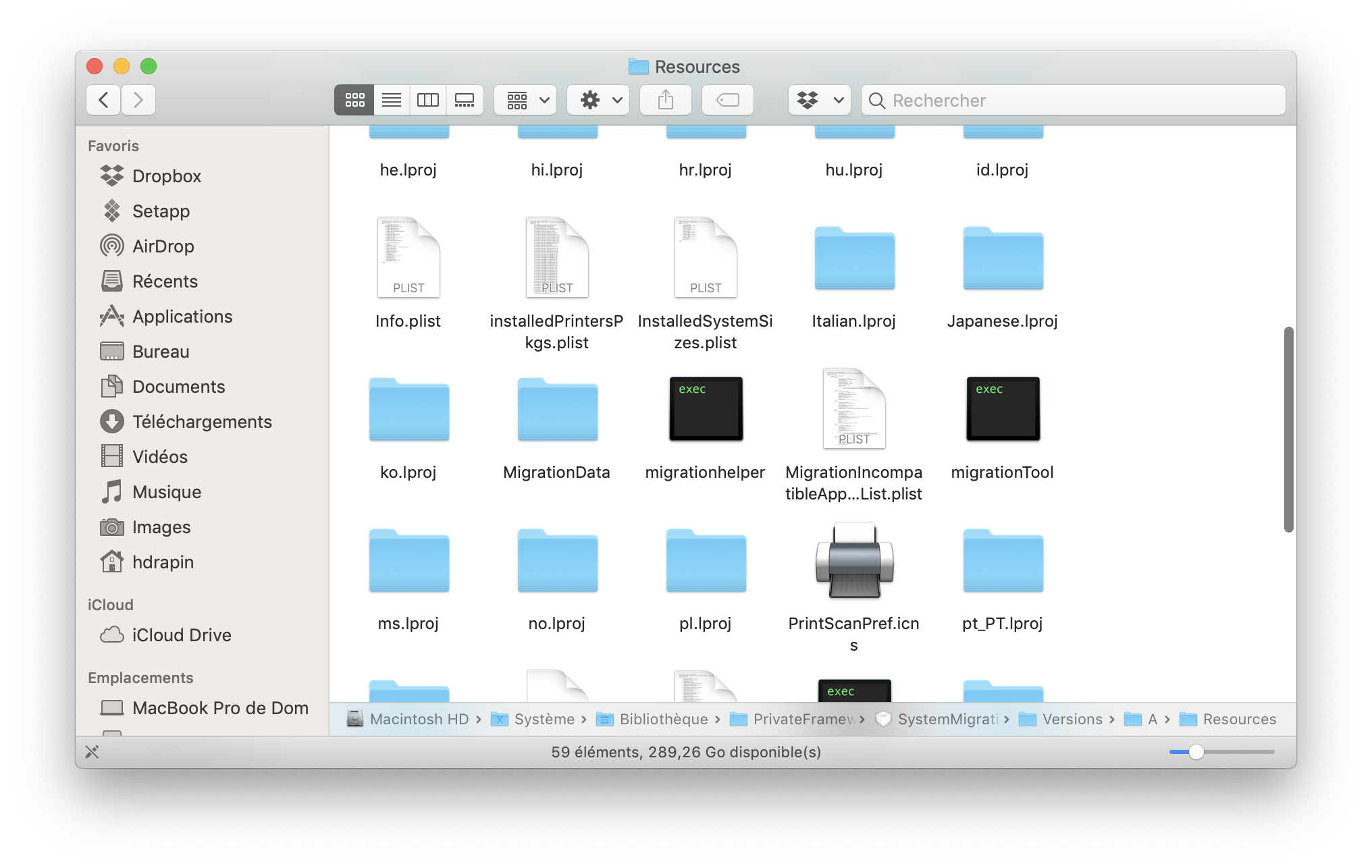Open Dropbox from the Favoris sidebar

166,175
